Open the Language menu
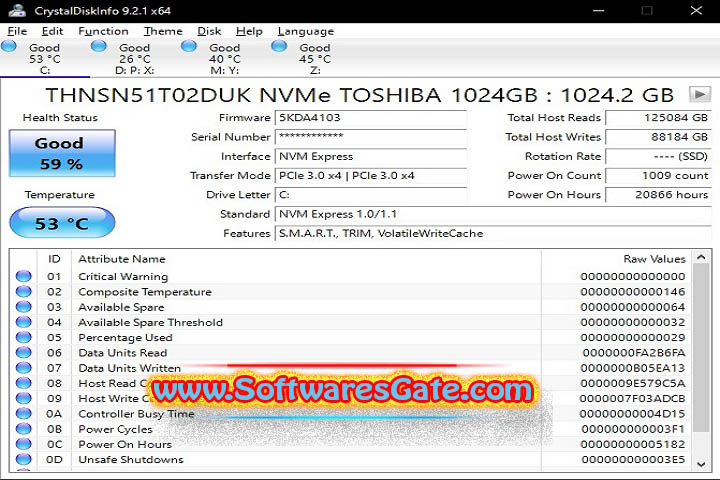The image size is (720, 480). pyautogui.click(x=306, y=31)
